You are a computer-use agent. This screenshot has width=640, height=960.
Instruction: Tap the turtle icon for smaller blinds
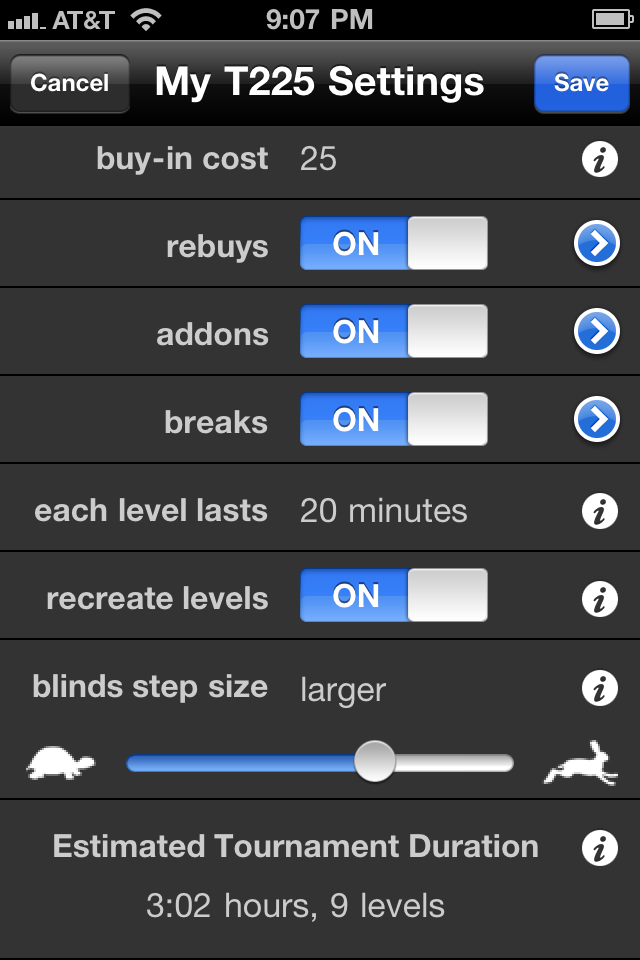coord(60,764)
